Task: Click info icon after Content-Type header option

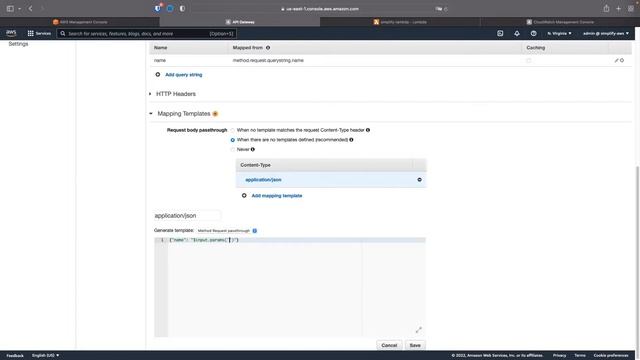Action: coord(368,130)
